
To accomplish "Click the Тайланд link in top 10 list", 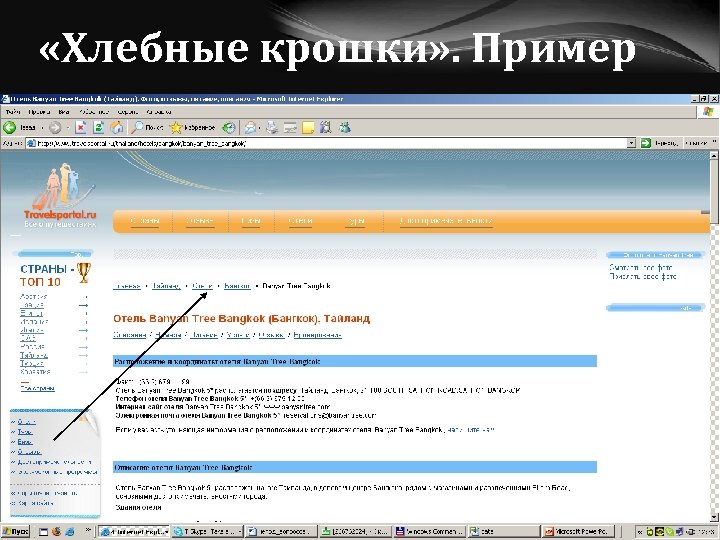I will [34, 355].
